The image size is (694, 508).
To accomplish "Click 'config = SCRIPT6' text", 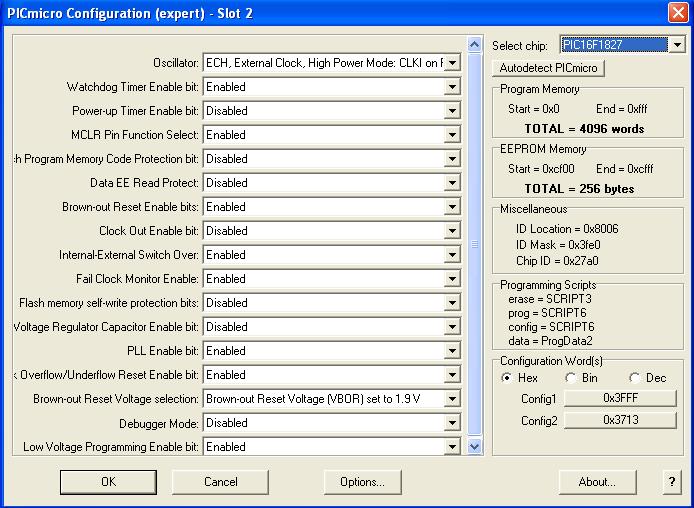I will tap(551, 327).
